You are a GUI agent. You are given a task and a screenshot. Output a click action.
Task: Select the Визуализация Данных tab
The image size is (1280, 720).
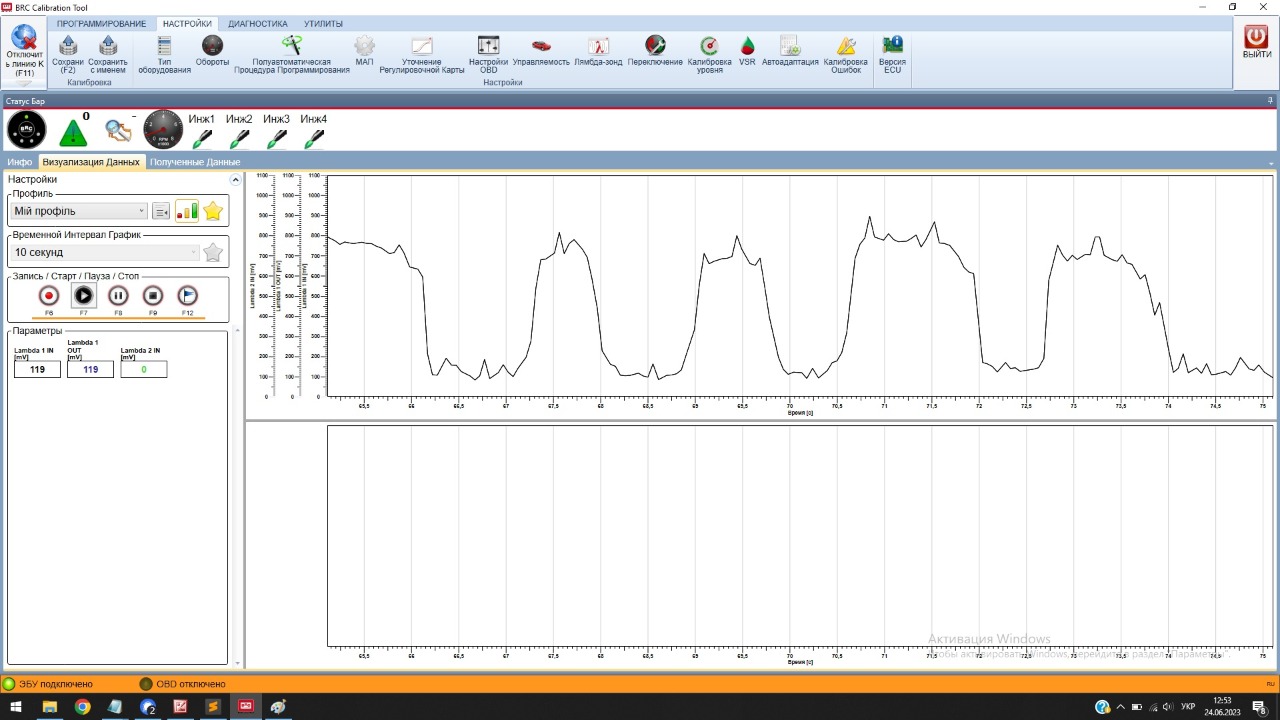[91, 161]
